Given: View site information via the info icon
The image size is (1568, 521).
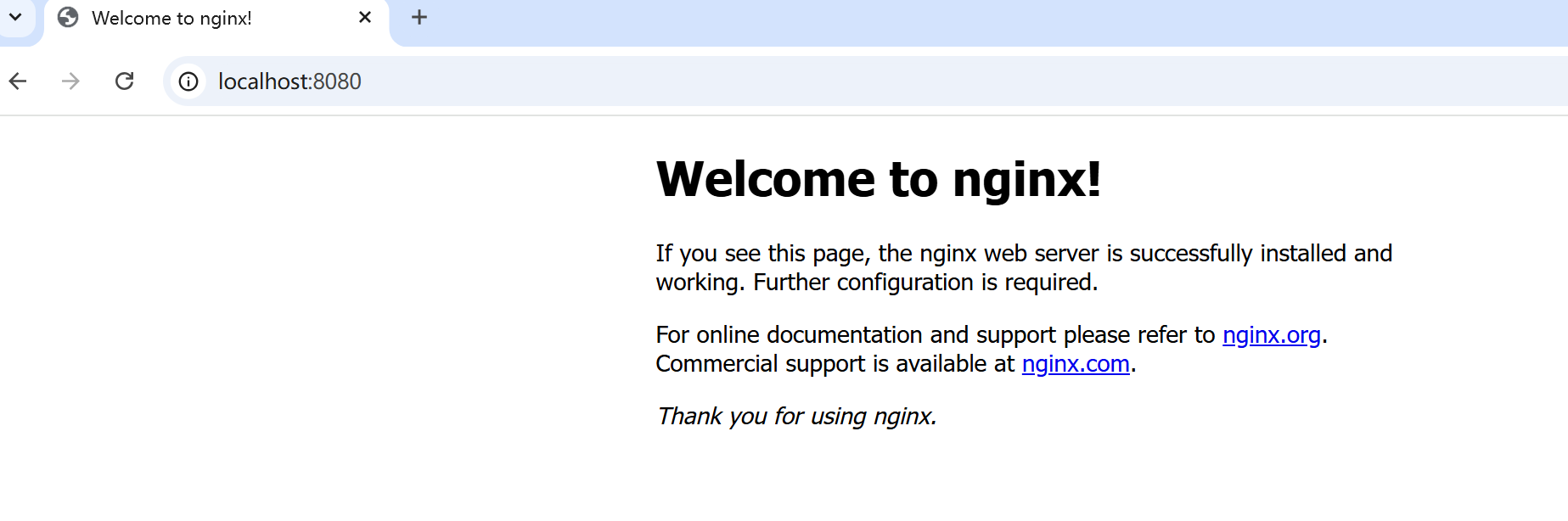Looking at the screenshot, I should coord(188,81).
